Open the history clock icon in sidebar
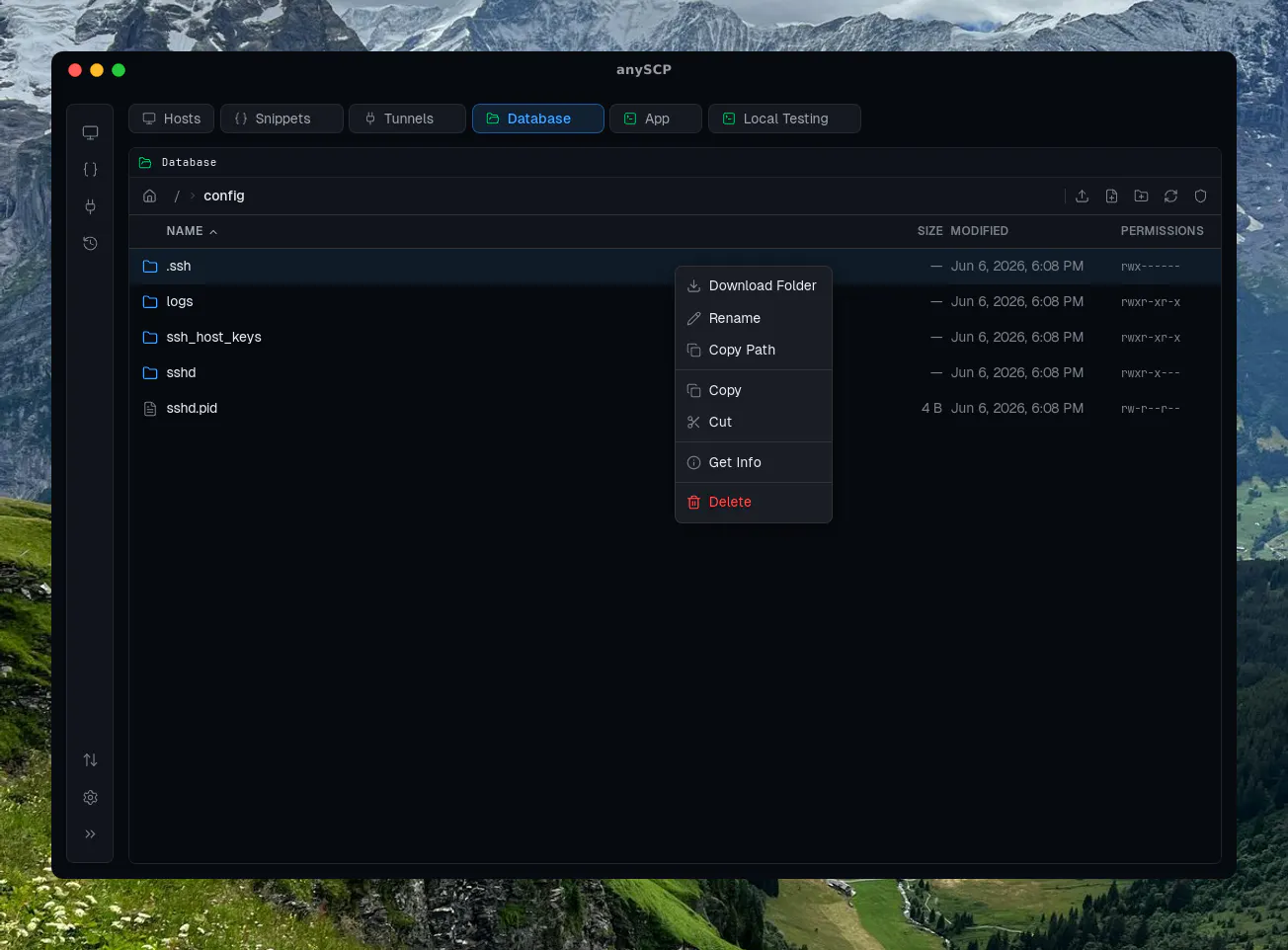Screen dimensions: 1288x950 point(90,243)
